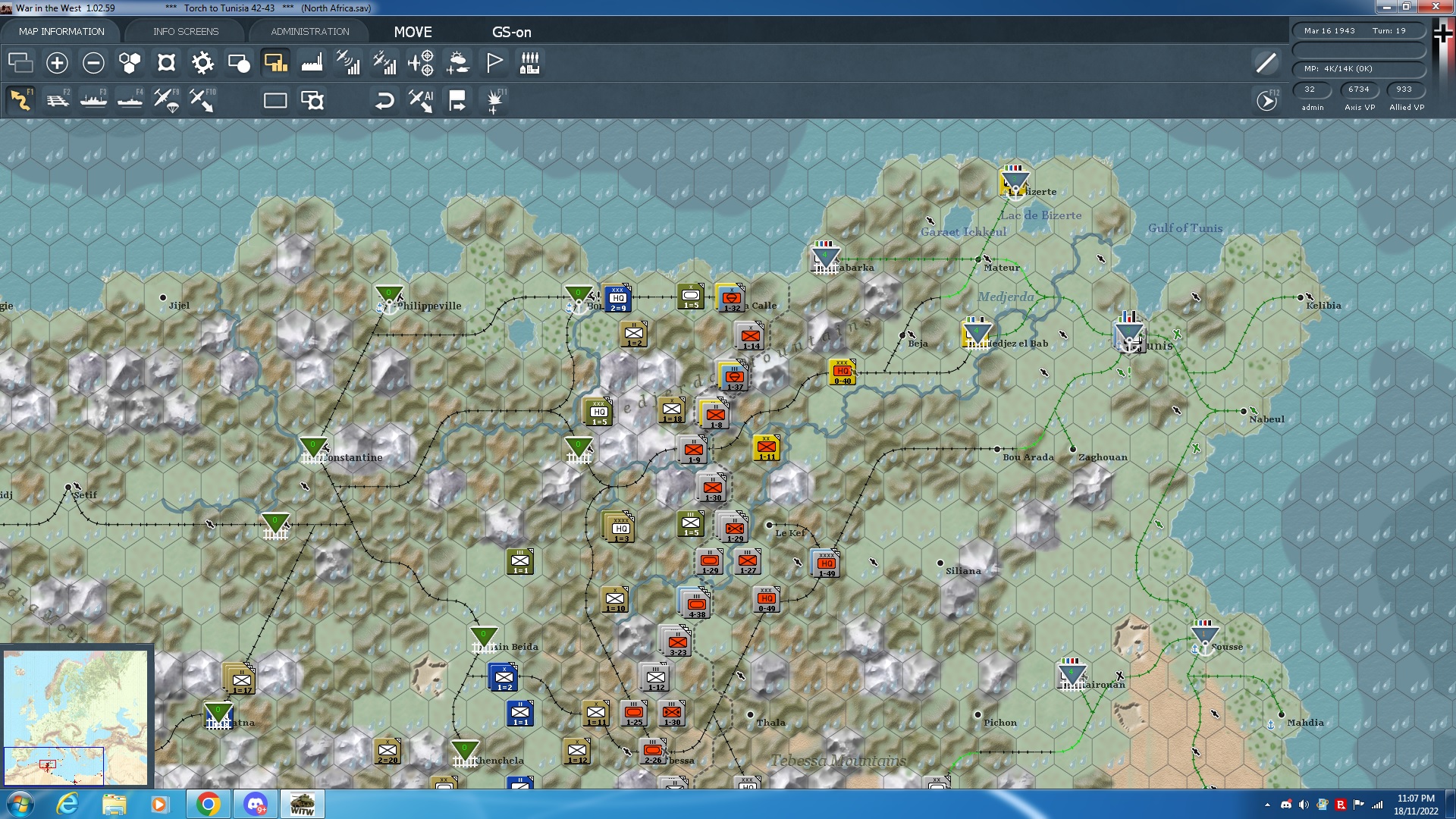Click the zoom in plus icon
The height and width of the screenshot is (819, 1456).
tap(57, 63)
